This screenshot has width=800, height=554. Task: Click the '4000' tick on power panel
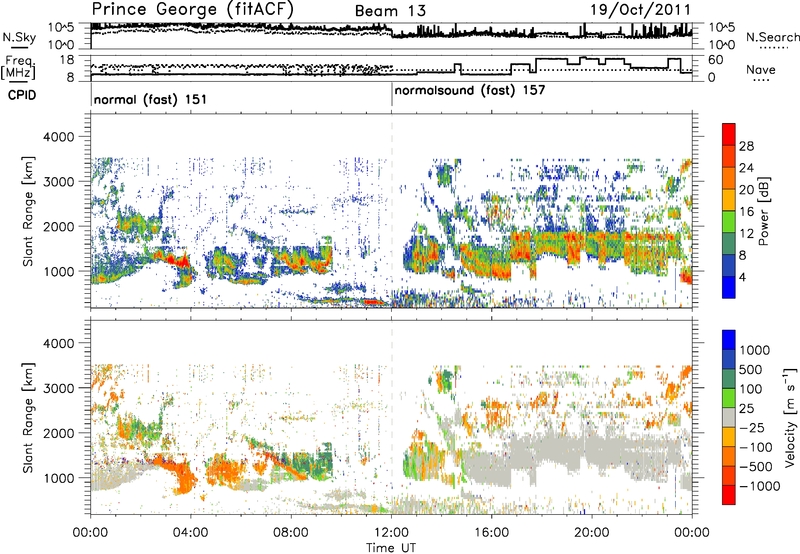click(59, 137)
